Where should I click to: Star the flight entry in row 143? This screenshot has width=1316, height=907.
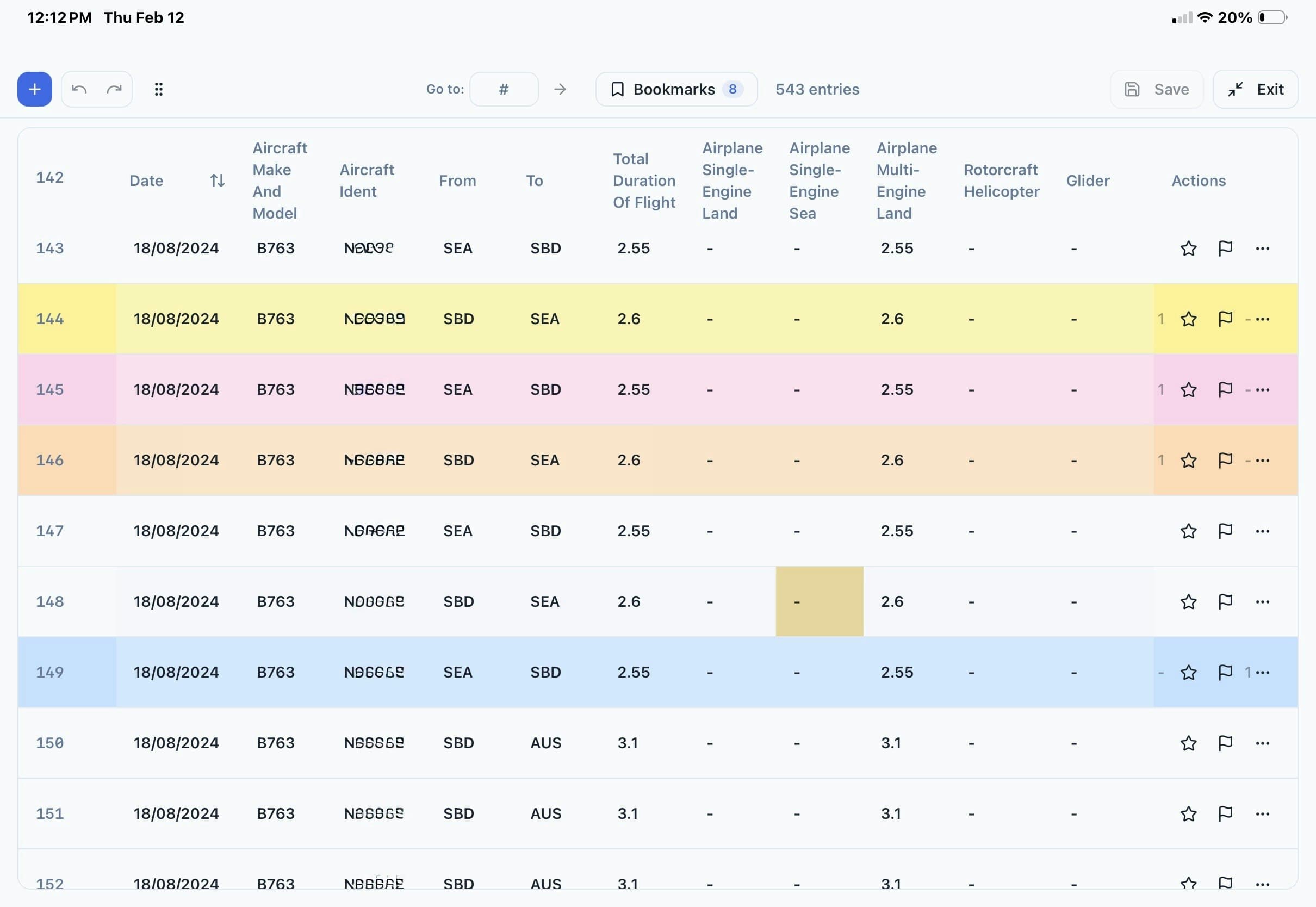(x=1188, y=249)
